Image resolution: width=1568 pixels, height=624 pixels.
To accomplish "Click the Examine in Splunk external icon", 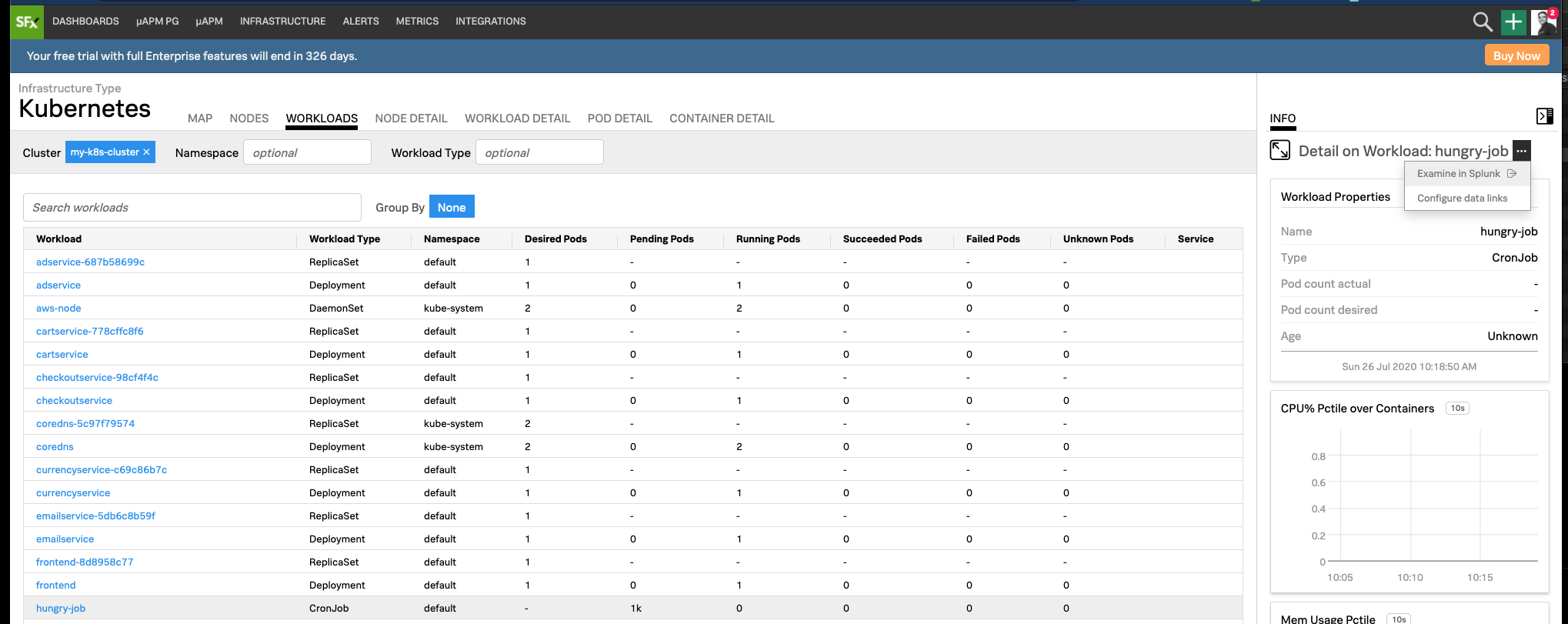I will [1512, 174].
